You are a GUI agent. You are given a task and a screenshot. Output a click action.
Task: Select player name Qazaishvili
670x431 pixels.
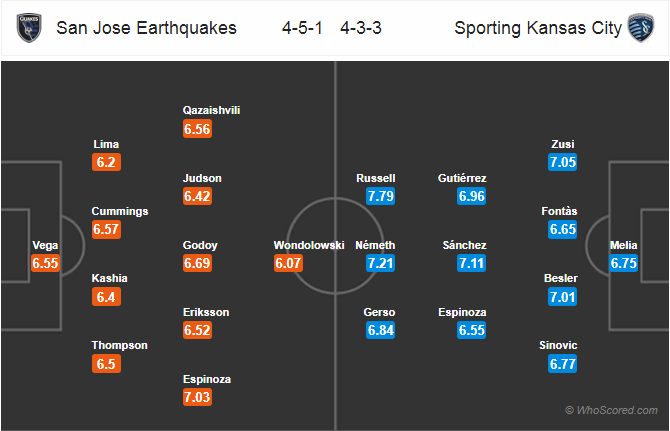pos(212,110)
